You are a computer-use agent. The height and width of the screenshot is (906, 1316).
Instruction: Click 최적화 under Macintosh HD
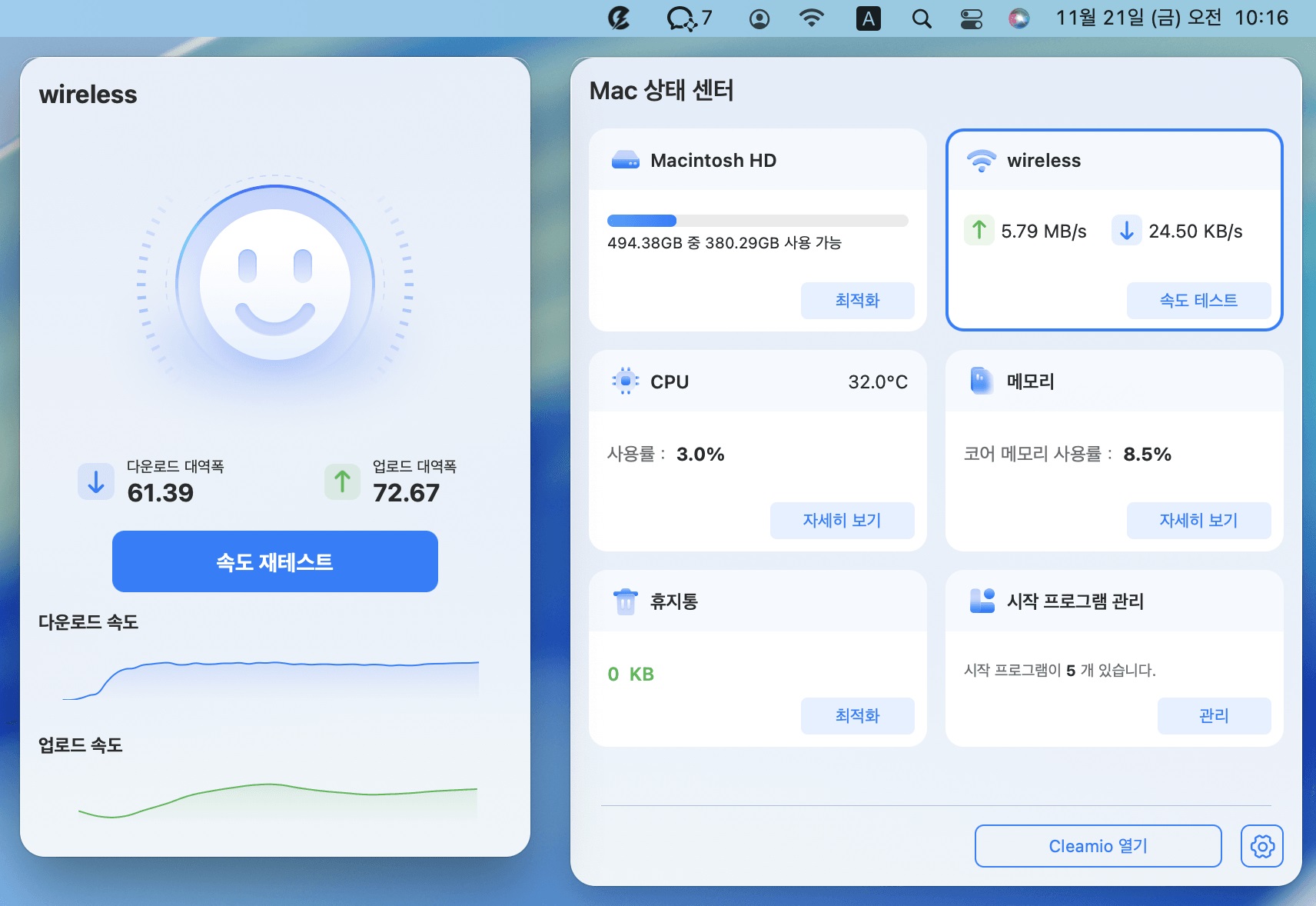tap(857, 301)
